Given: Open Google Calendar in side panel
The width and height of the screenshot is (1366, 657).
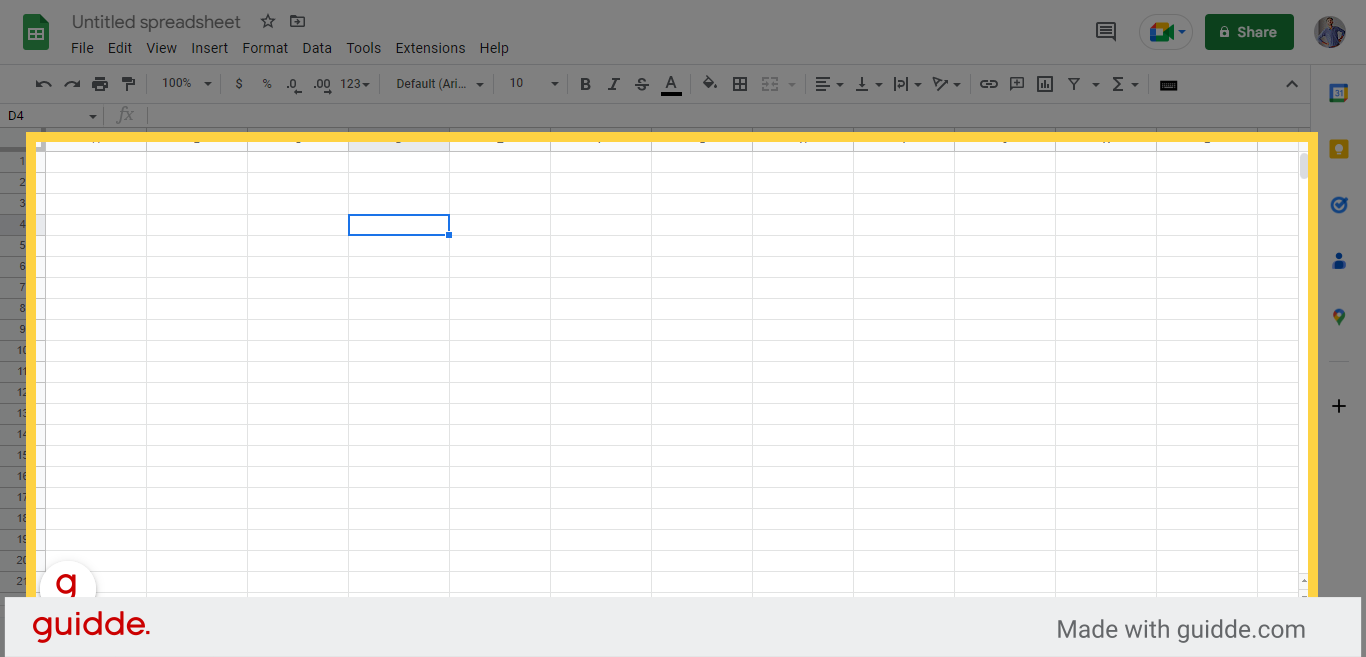Looking at the screenshot, I should point(1339,93).
